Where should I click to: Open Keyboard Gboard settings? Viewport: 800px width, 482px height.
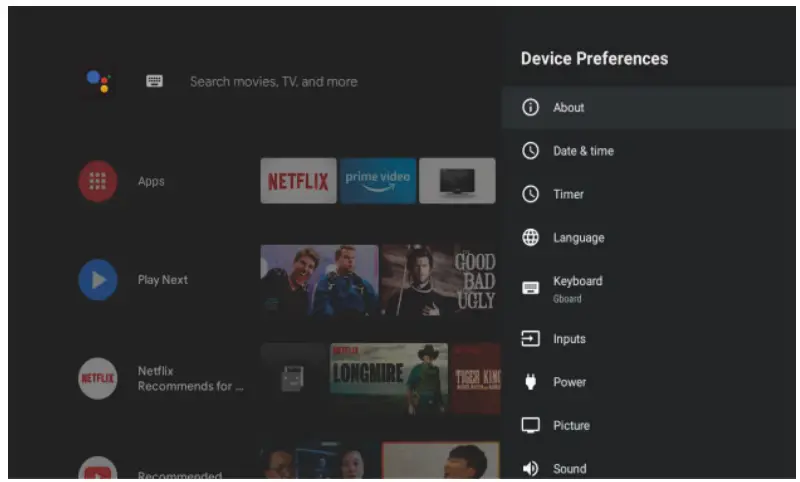pos(648,289)
